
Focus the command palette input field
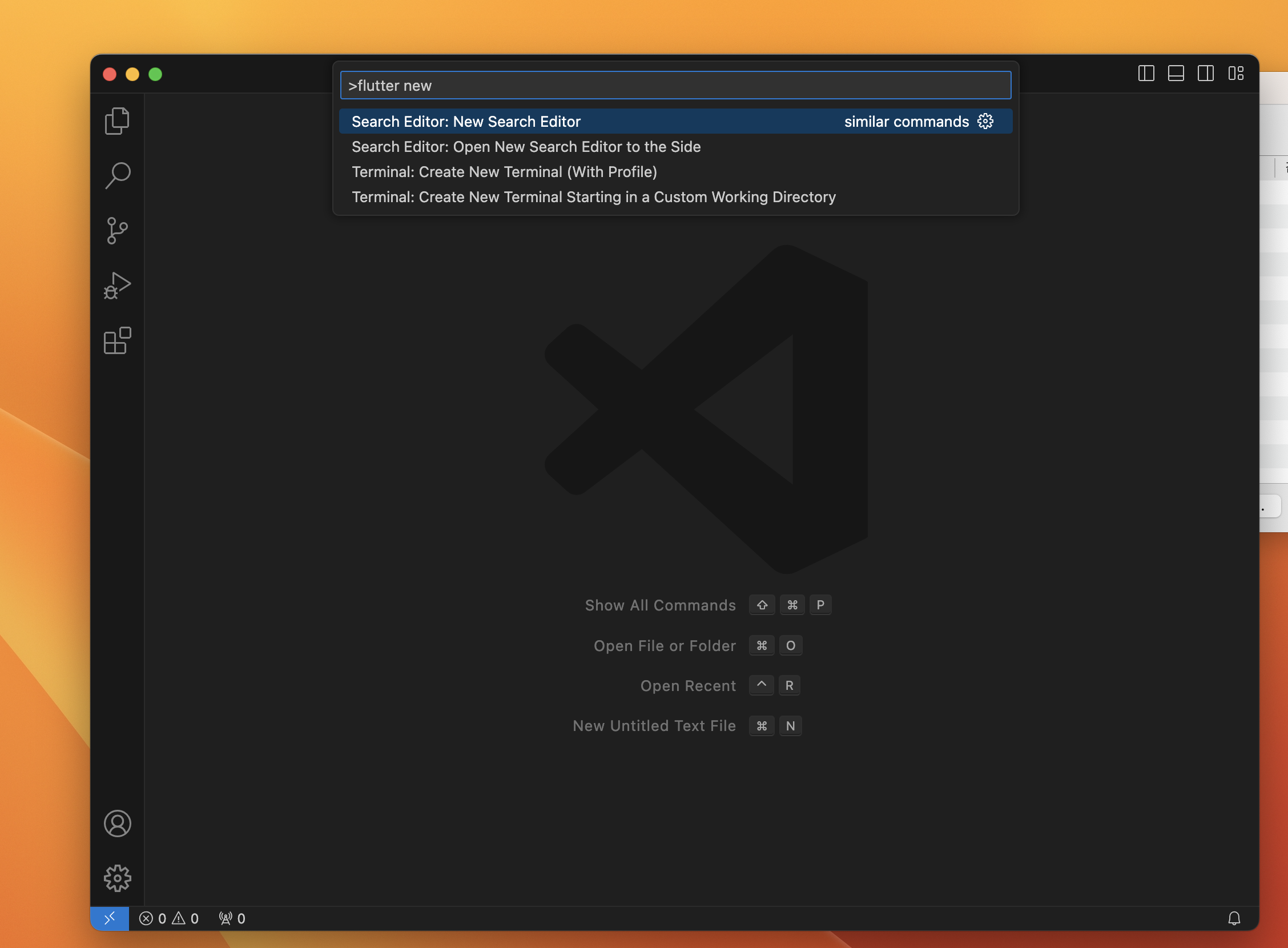tap(675, 86)
